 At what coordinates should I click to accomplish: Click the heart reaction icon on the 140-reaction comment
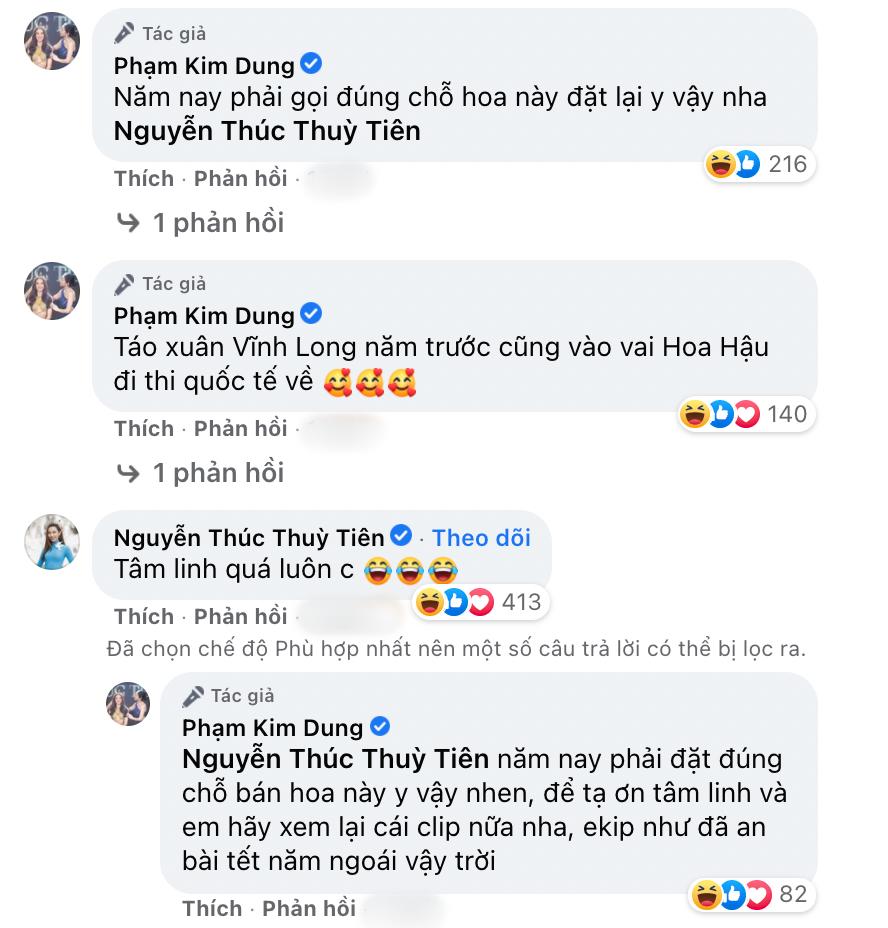[x=746, y=415]
